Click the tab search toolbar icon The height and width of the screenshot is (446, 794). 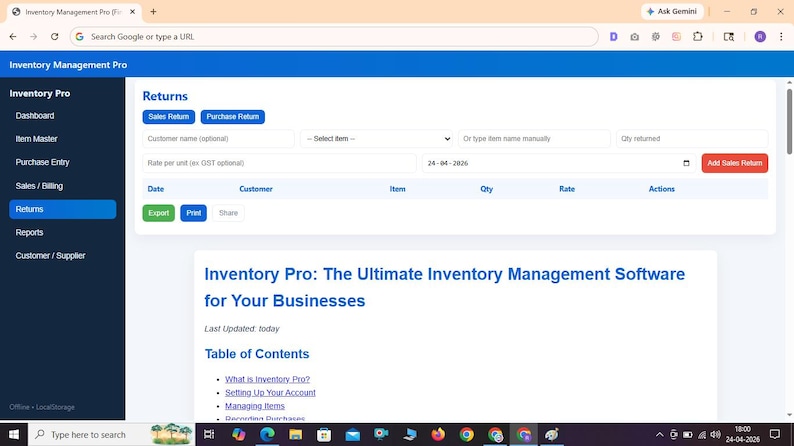pyautogui.click(x=729, y=36)
